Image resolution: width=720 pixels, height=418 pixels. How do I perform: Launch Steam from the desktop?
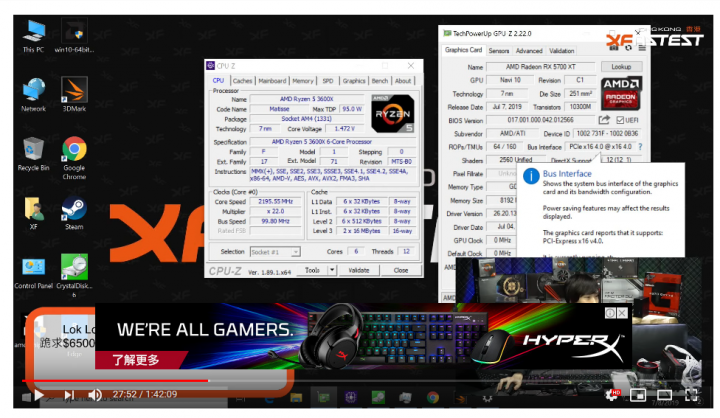(74, 213)
